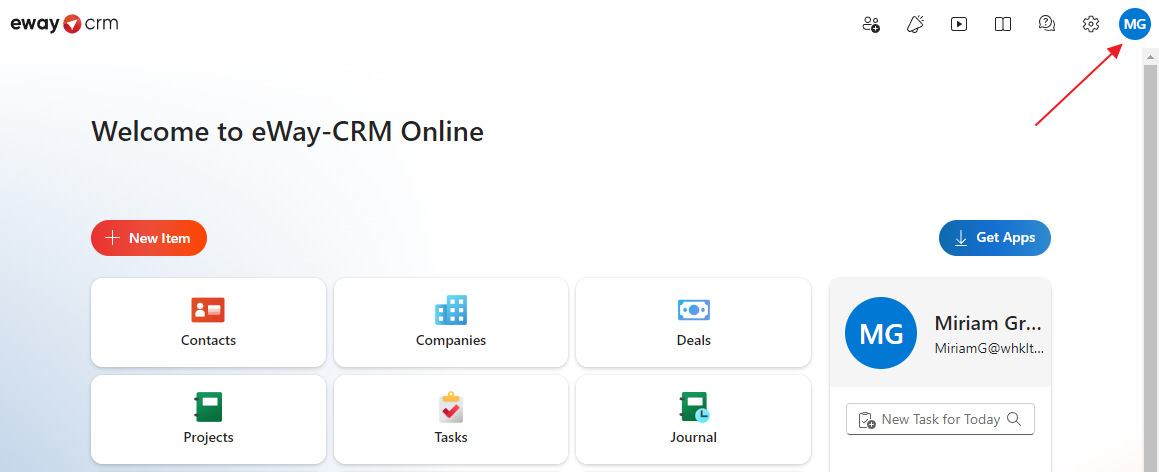The width and height of the screenshot is (1159, 472).
Task: Open the Tasks tile label
Action: 451,437
